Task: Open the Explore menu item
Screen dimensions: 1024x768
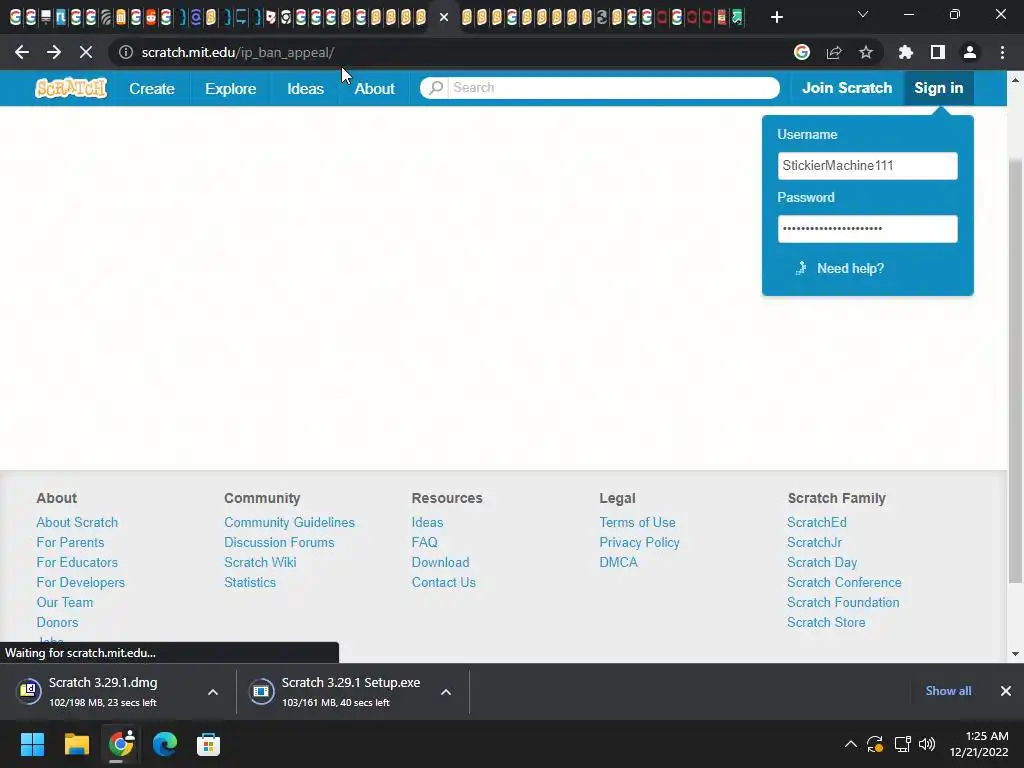Action: [x=231, y=88]
